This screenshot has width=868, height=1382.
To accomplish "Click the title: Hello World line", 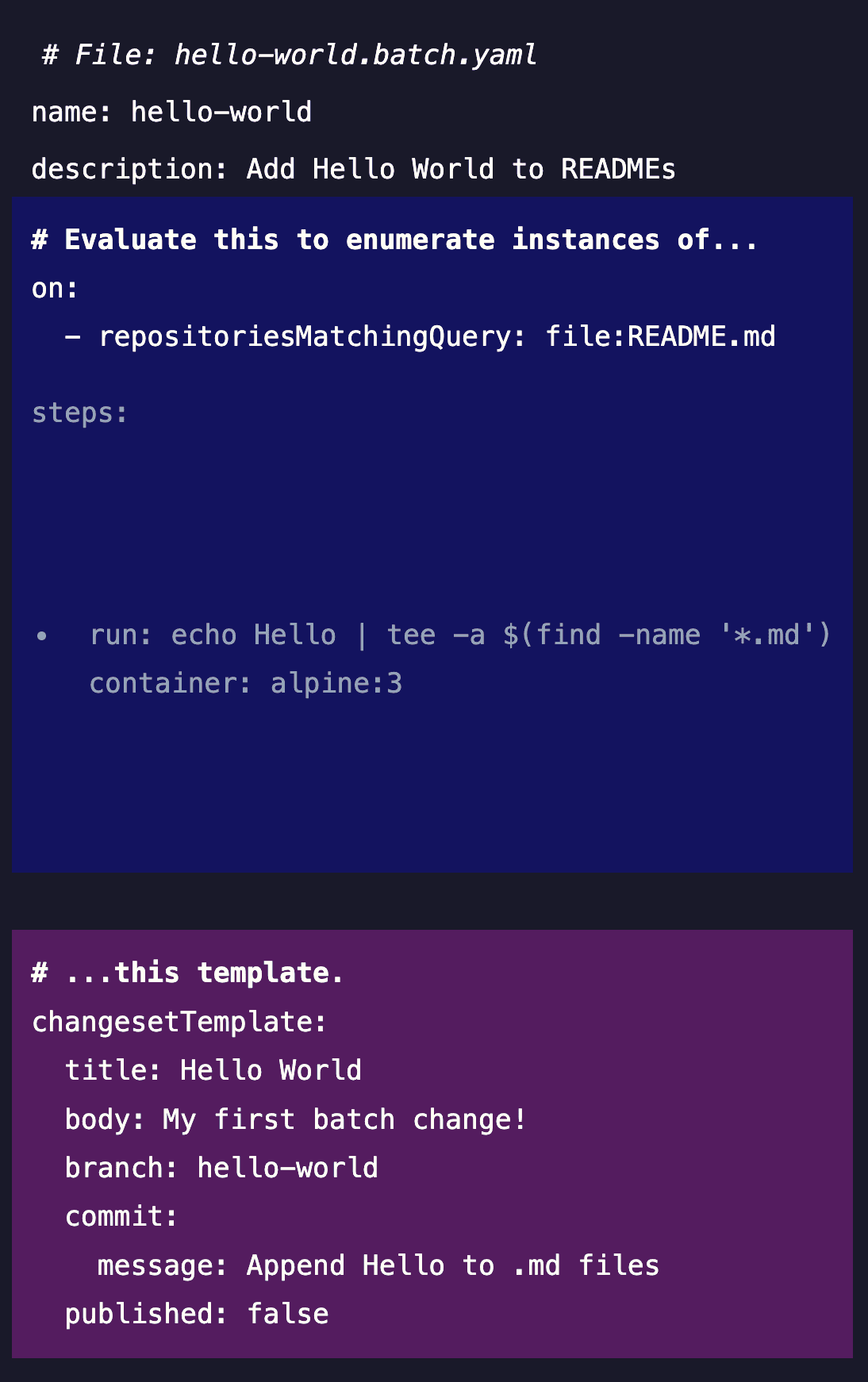I will pyautogui.click(x=213, y=1070).
